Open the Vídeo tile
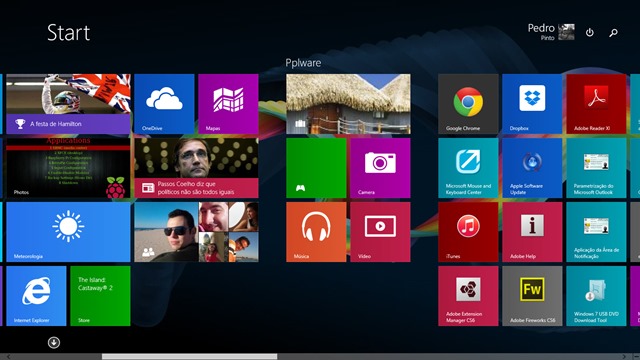 [380, 232]
